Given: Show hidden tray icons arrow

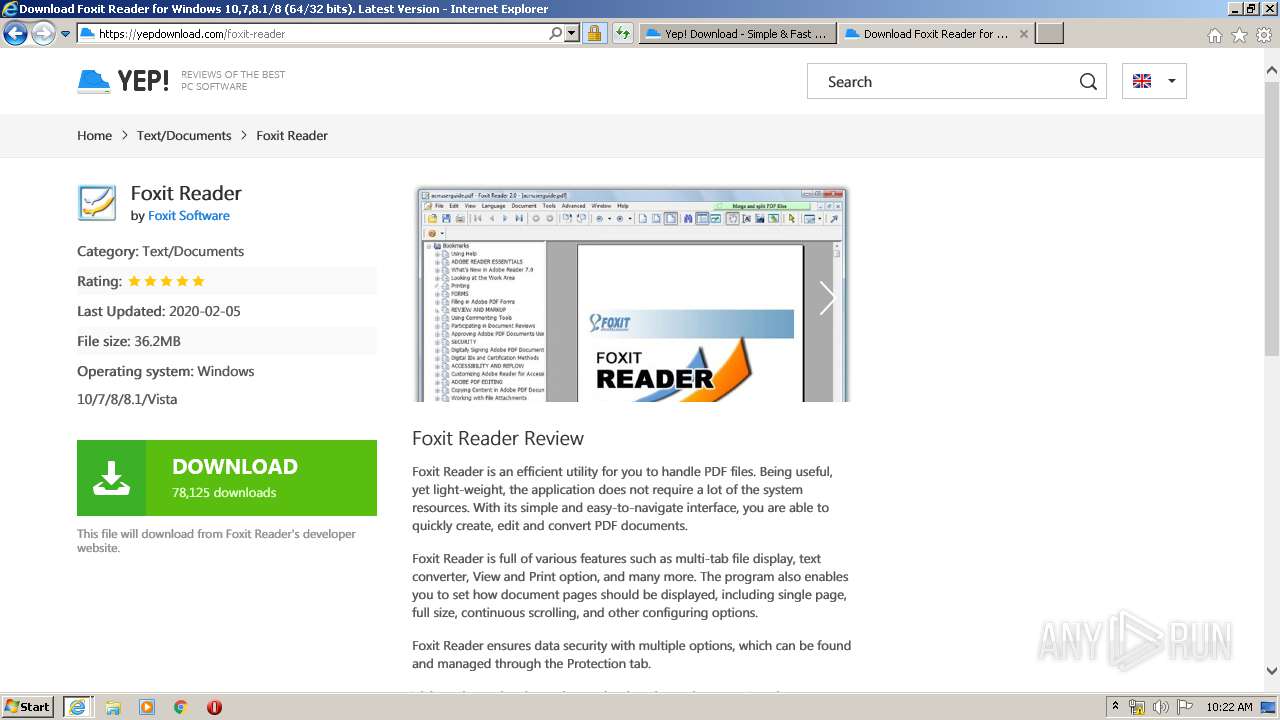Looking at the screenshot, I should [1116, 707].
